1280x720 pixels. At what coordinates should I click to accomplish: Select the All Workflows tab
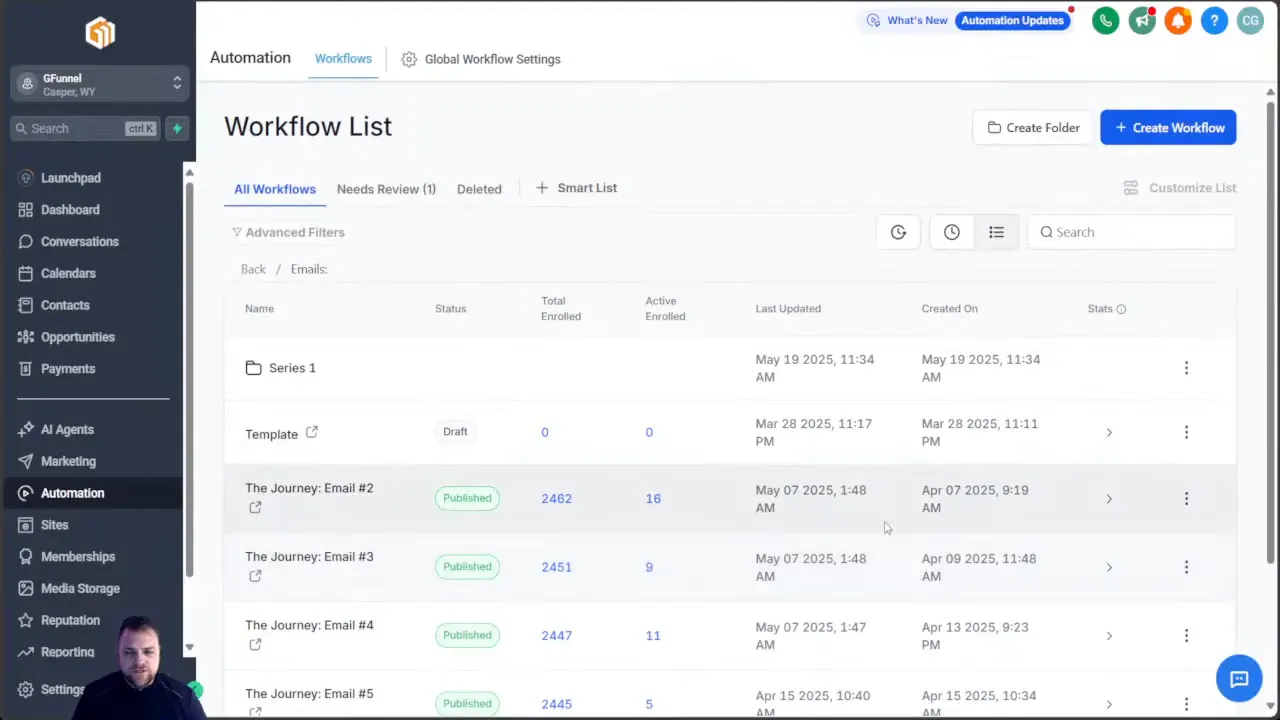click(x=275, y=189)
